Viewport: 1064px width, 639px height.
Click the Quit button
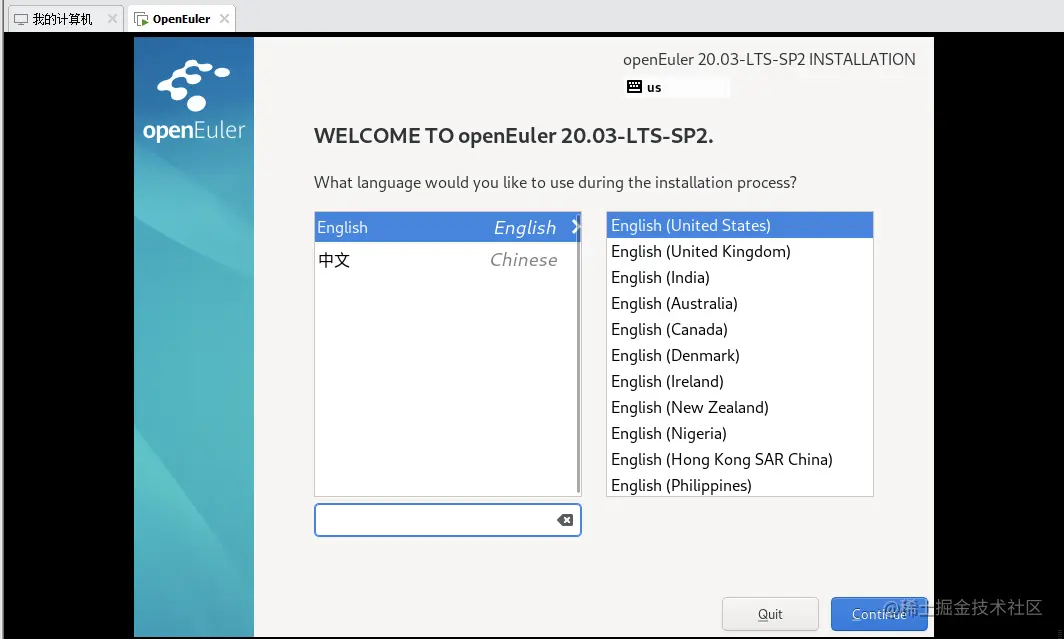pyautogui.click(x=770, y=614)
